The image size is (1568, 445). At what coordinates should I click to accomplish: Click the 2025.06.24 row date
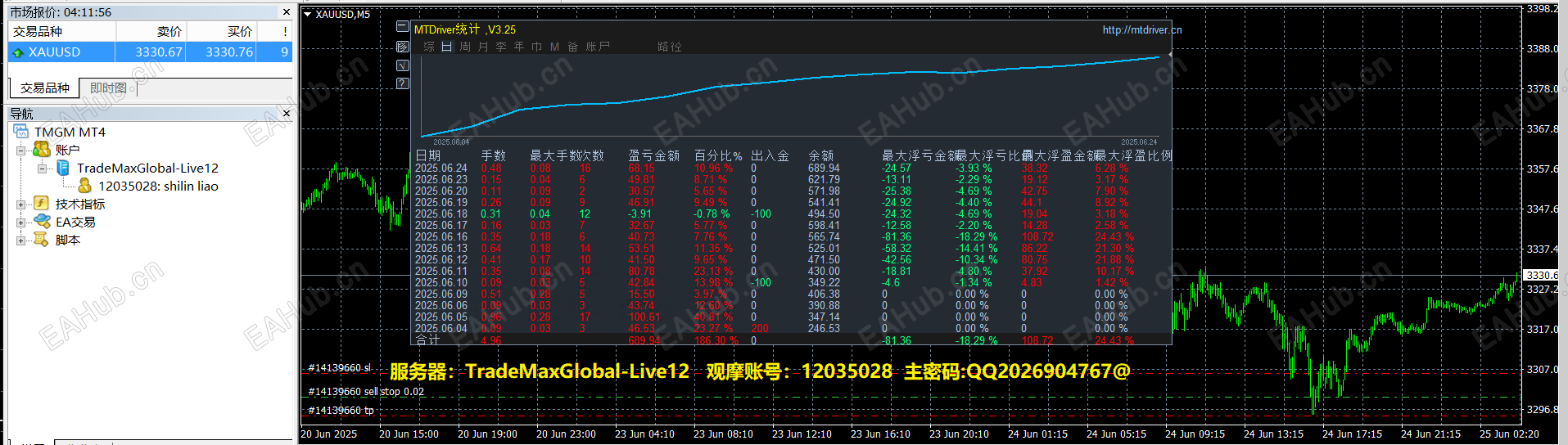tap(441, 168)
